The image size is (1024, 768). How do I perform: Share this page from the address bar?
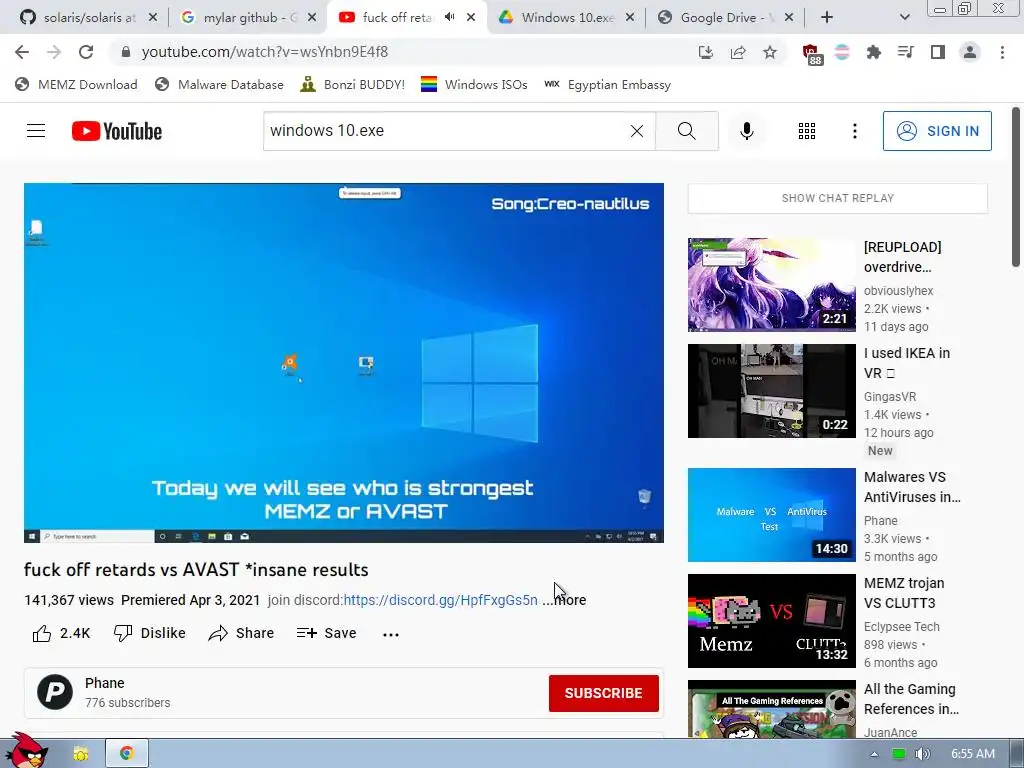click(738, 52)
